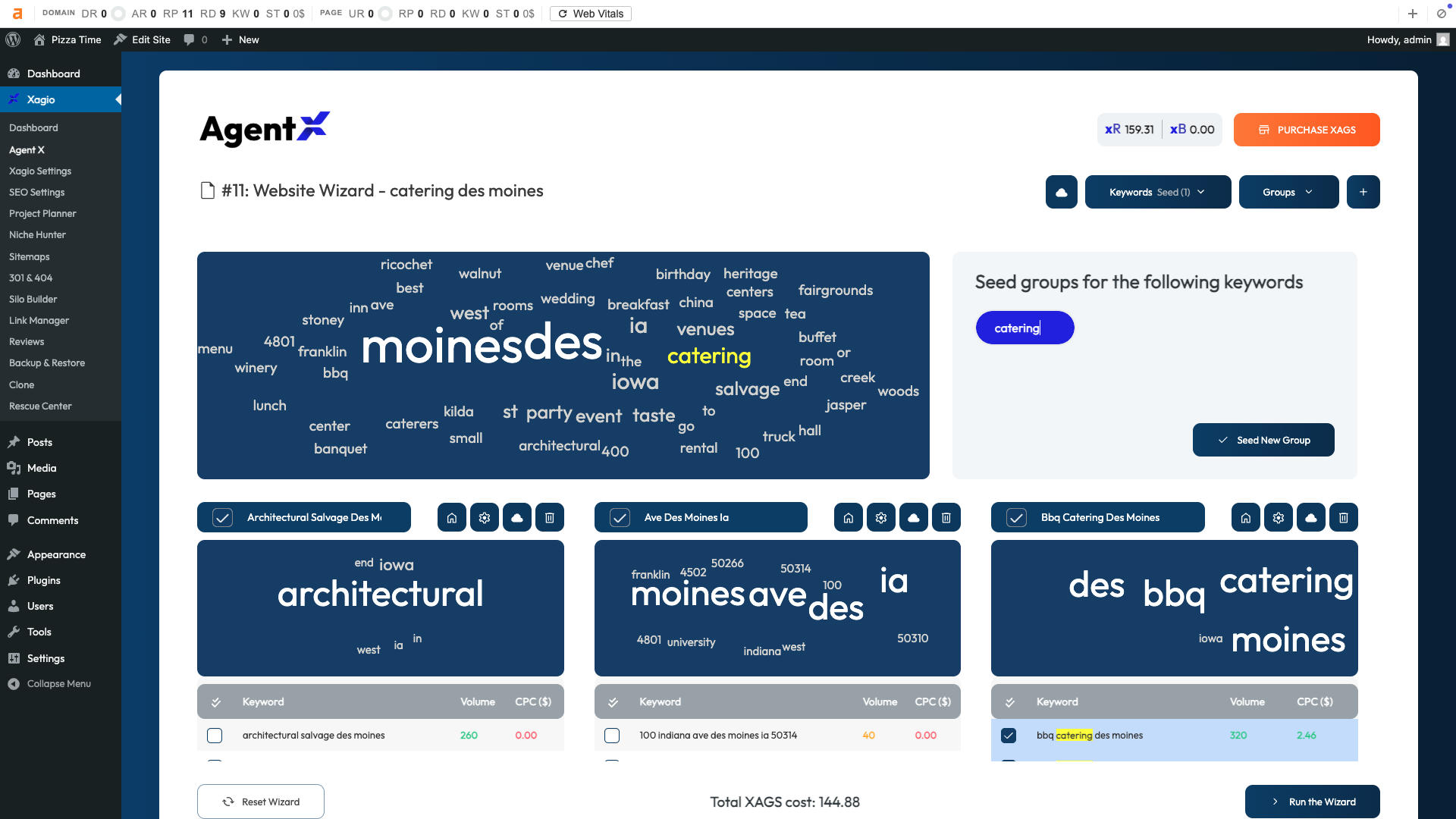
Task: Click xR 159.31 balance indicator
Action: point(1129,130)
